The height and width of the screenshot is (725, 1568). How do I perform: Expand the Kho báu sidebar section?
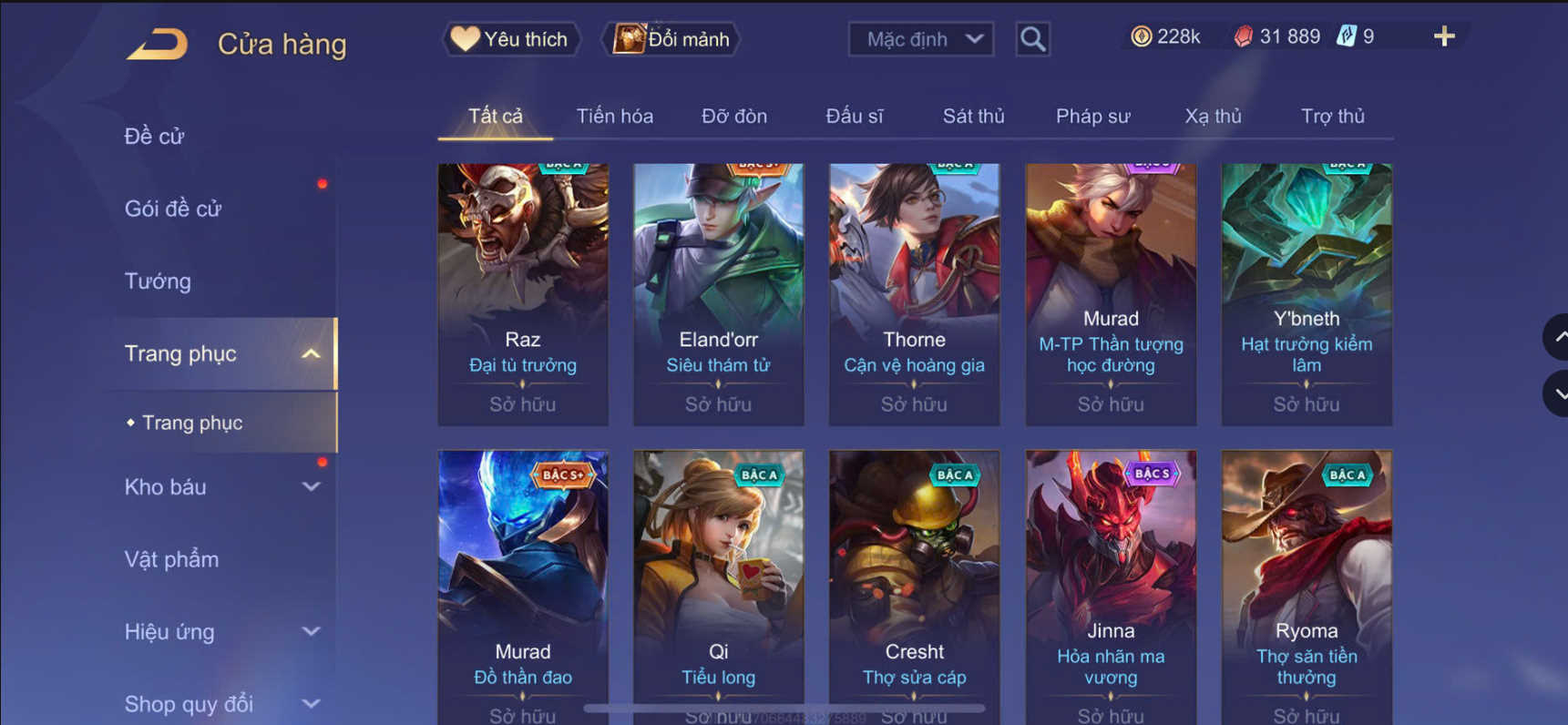(x=311, y=486)
